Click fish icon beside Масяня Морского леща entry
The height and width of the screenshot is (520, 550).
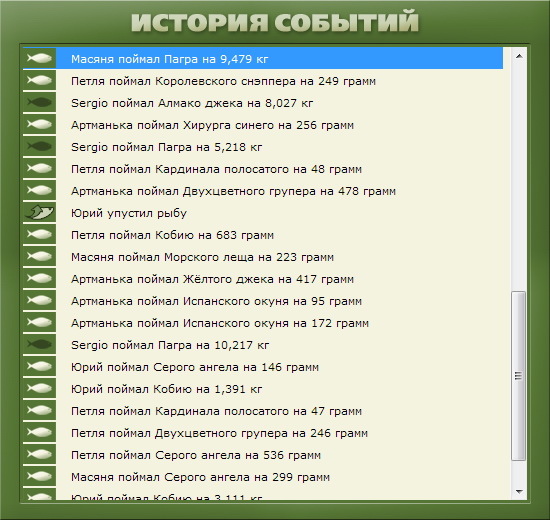coord(39,256)
